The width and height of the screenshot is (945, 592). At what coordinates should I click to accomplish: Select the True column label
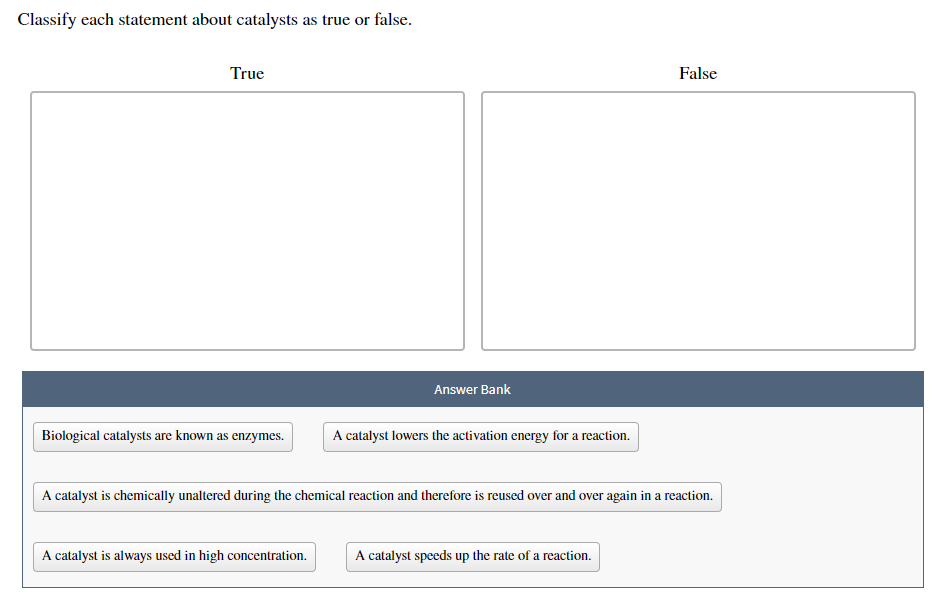click(x=247, y=73)
